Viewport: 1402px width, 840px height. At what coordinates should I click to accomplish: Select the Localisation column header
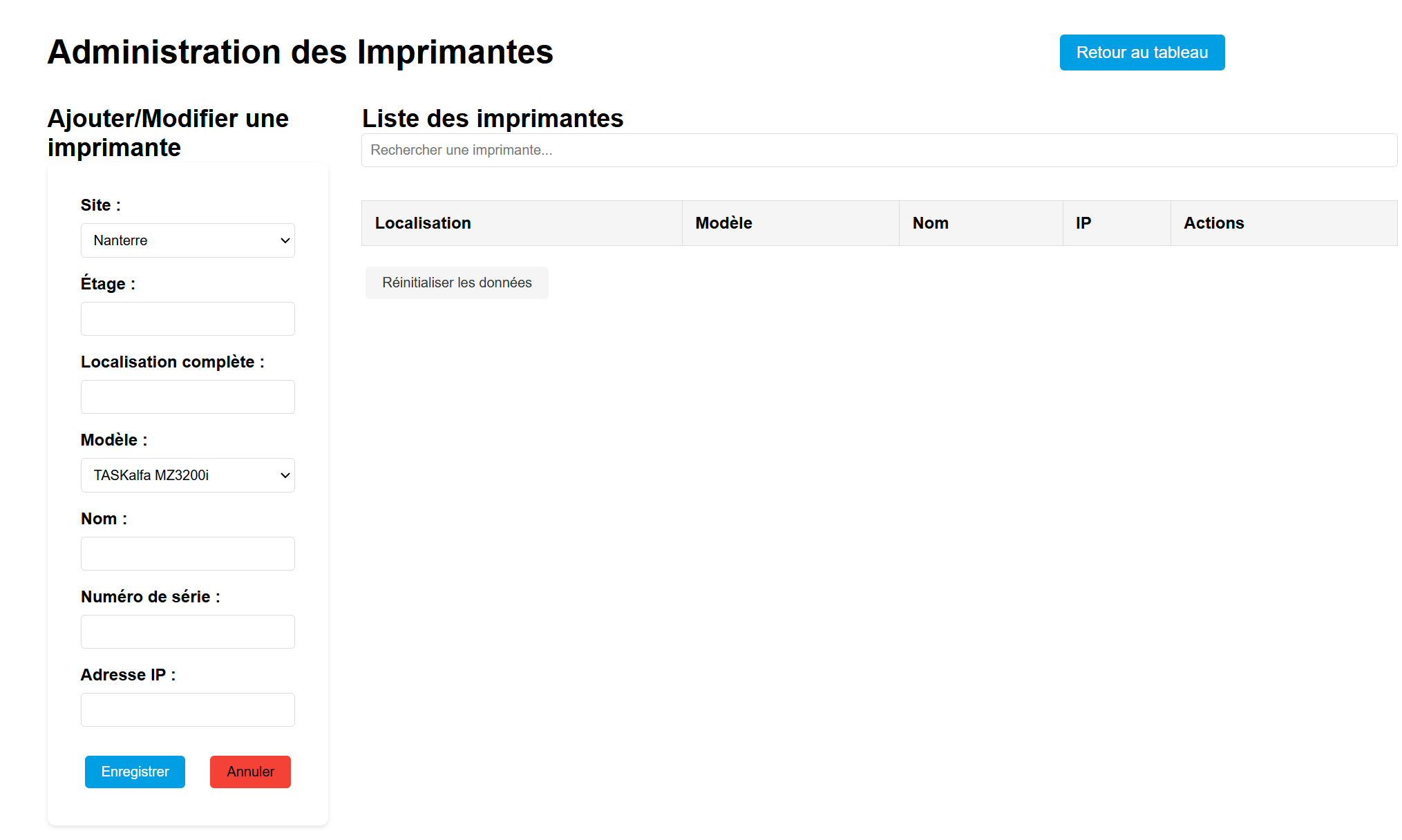423,222
